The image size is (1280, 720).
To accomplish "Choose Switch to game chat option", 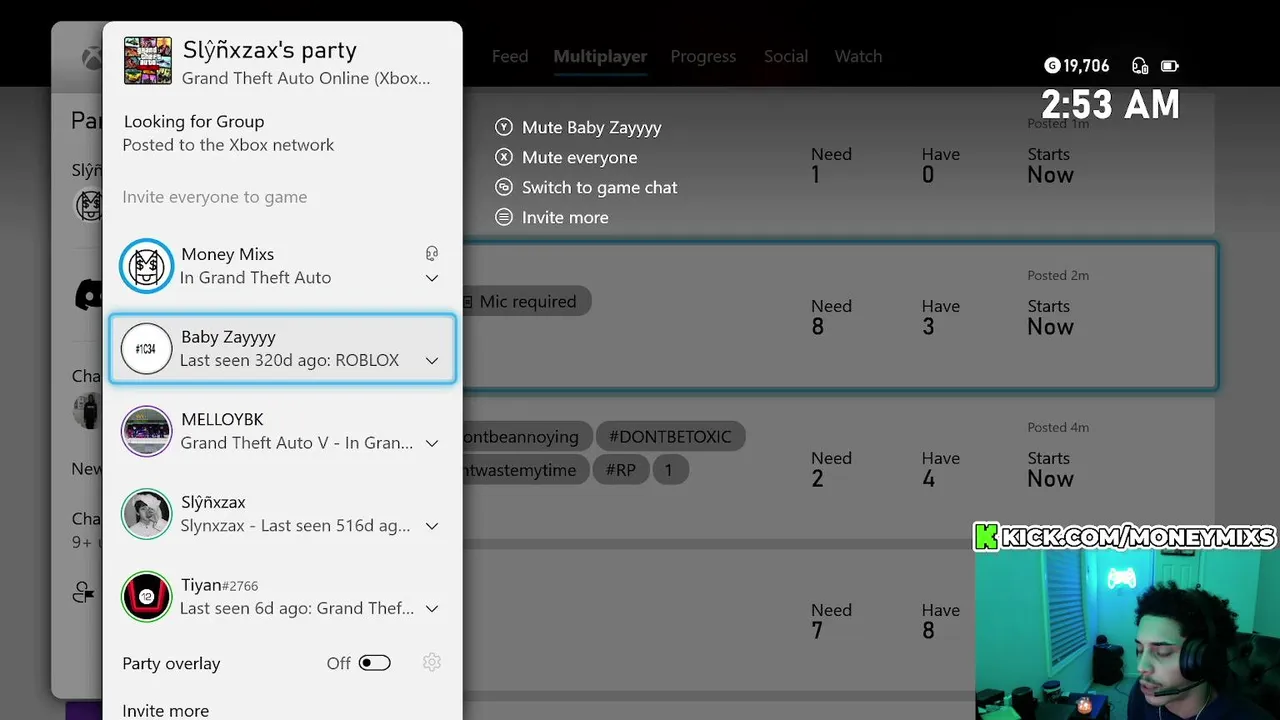I will (x=600, y=187).
